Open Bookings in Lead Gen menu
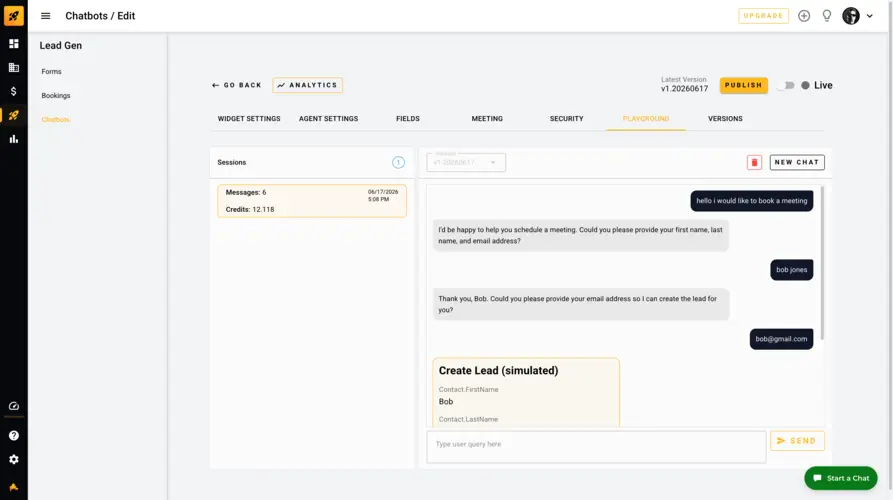The width and height of the screenshot is (893, 500). (56, 96)
